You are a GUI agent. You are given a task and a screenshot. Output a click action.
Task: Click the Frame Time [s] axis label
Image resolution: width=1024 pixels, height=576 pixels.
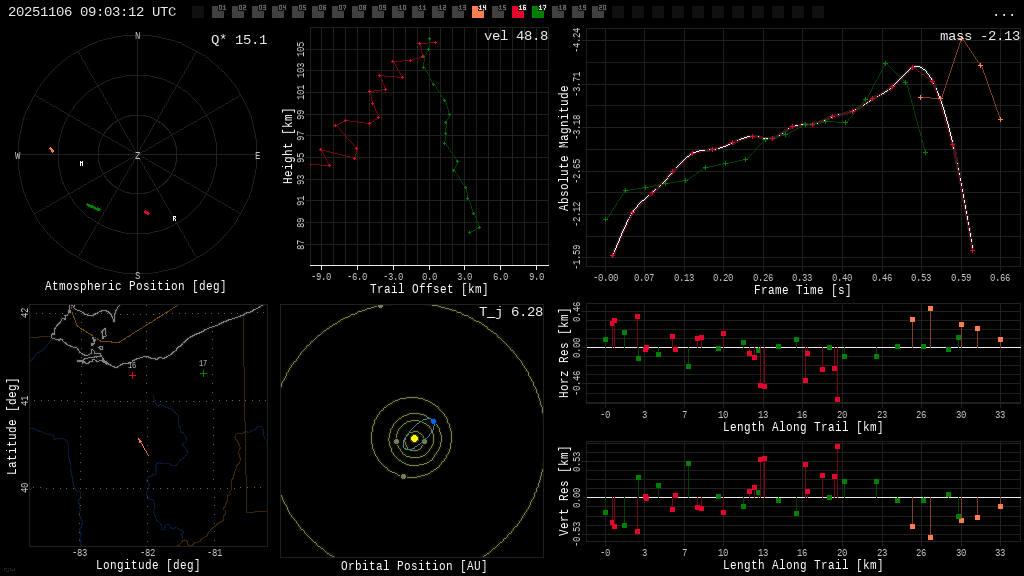pyautogui.click(x=803, y=290)
